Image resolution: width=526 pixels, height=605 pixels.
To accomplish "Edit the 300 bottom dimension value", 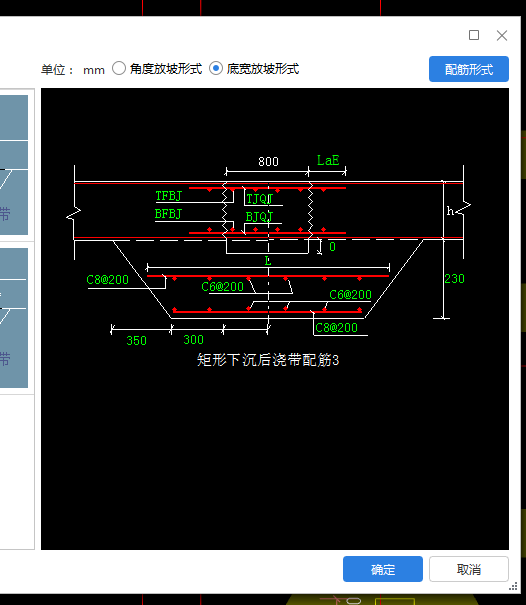I will [193, 340].
